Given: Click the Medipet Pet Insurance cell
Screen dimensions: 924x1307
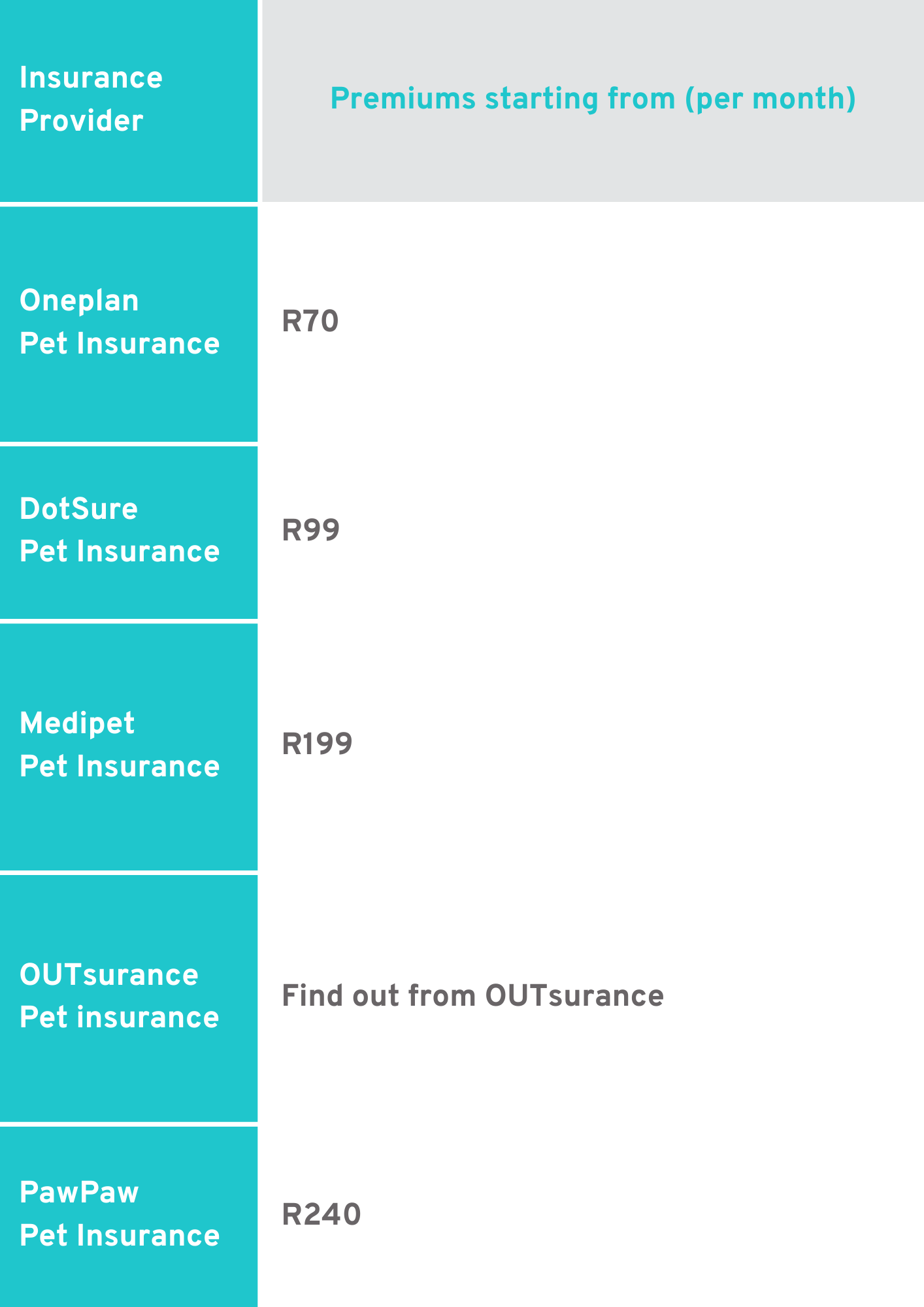Looking at the screenshot, I should point(129,747).
